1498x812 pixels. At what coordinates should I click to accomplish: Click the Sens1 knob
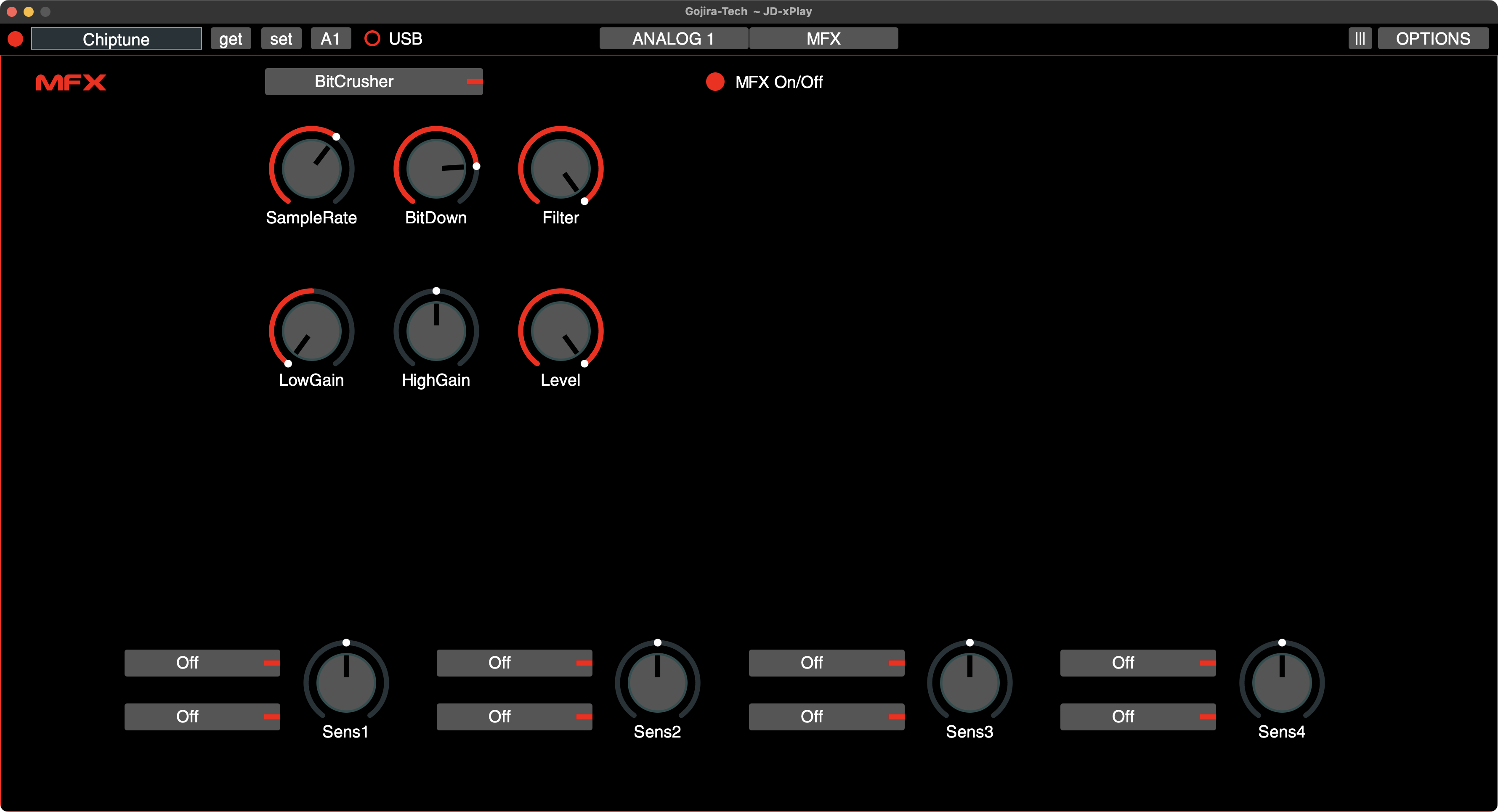point(346,683)
